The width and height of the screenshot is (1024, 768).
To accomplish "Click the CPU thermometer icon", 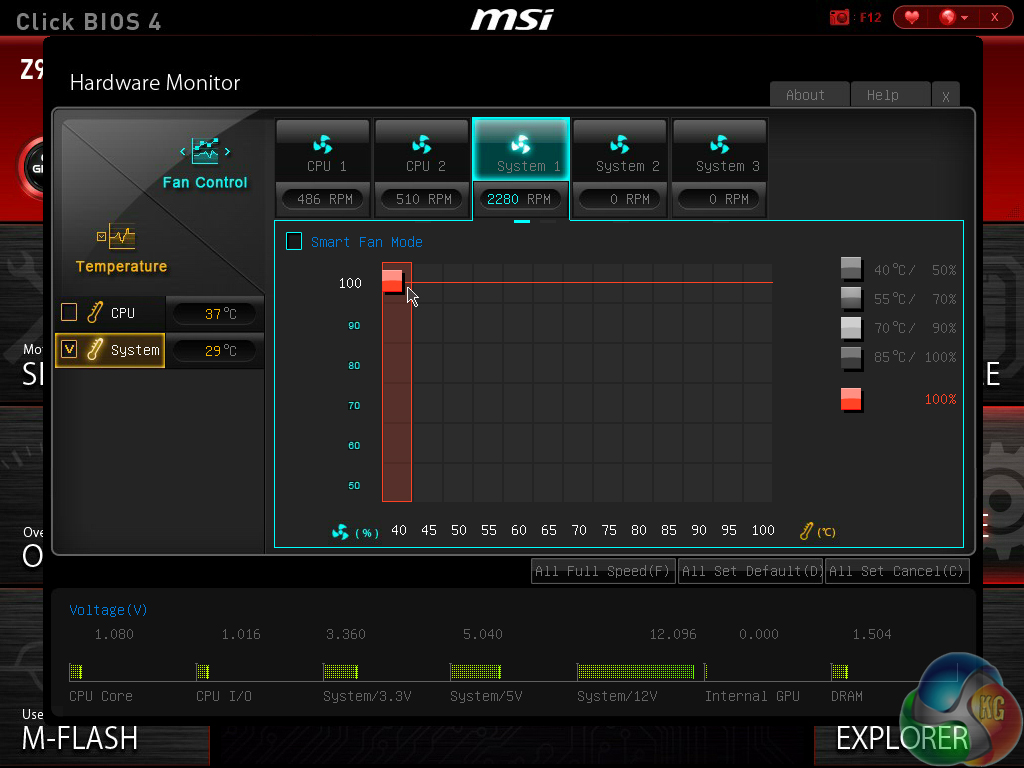I will 95,313.
